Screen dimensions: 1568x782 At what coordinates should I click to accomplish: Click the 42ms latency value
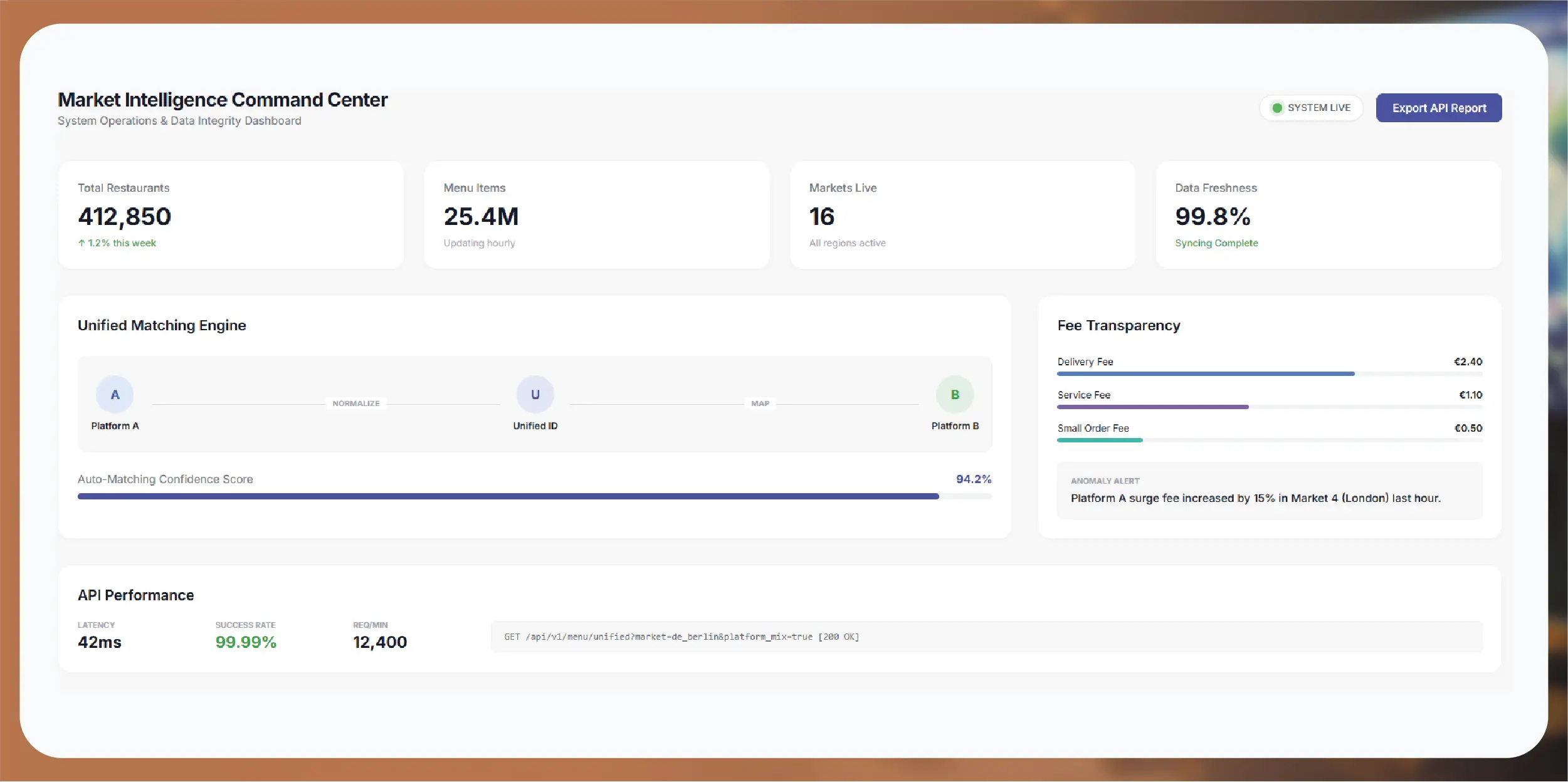click(100, 642)
